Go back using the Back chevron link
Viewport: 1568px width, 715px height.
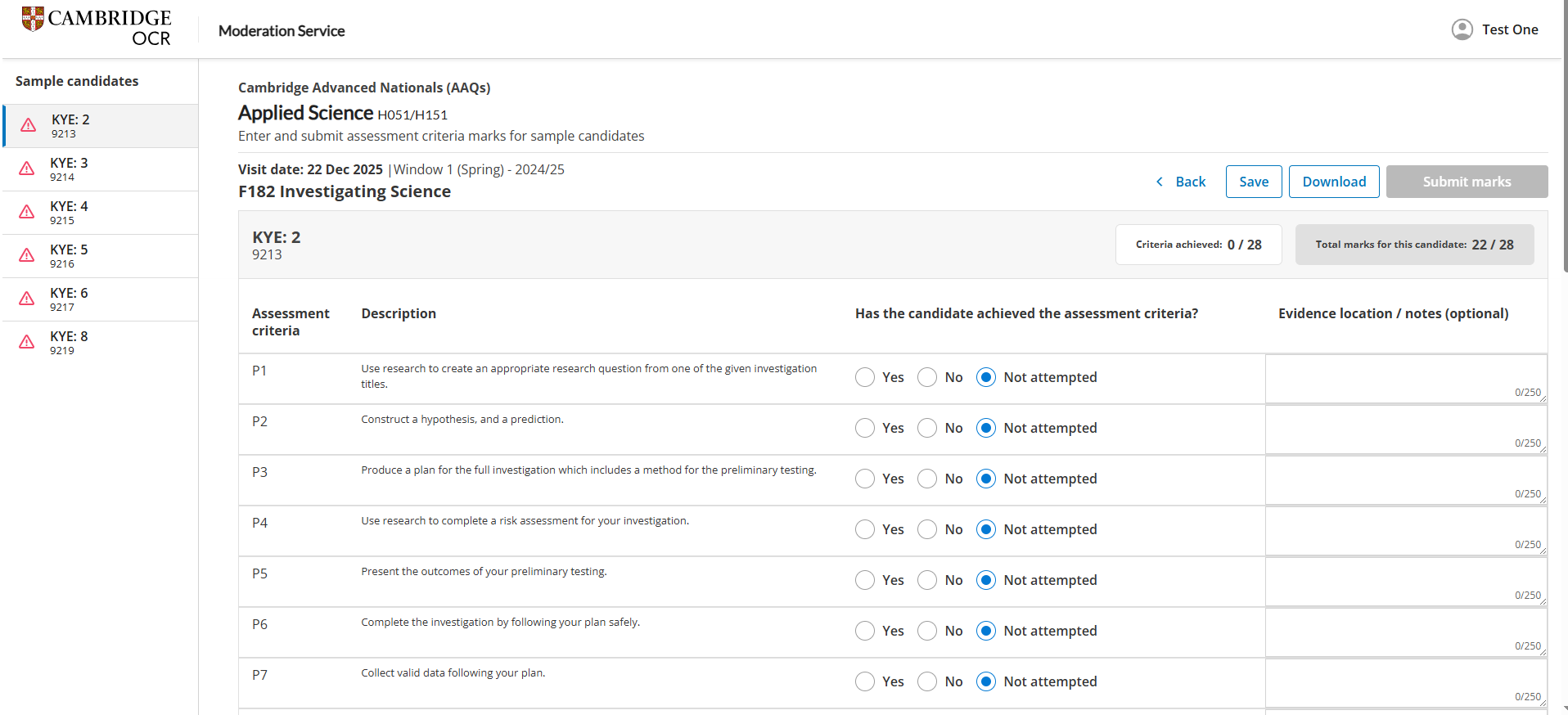(x=1180, y=182)
